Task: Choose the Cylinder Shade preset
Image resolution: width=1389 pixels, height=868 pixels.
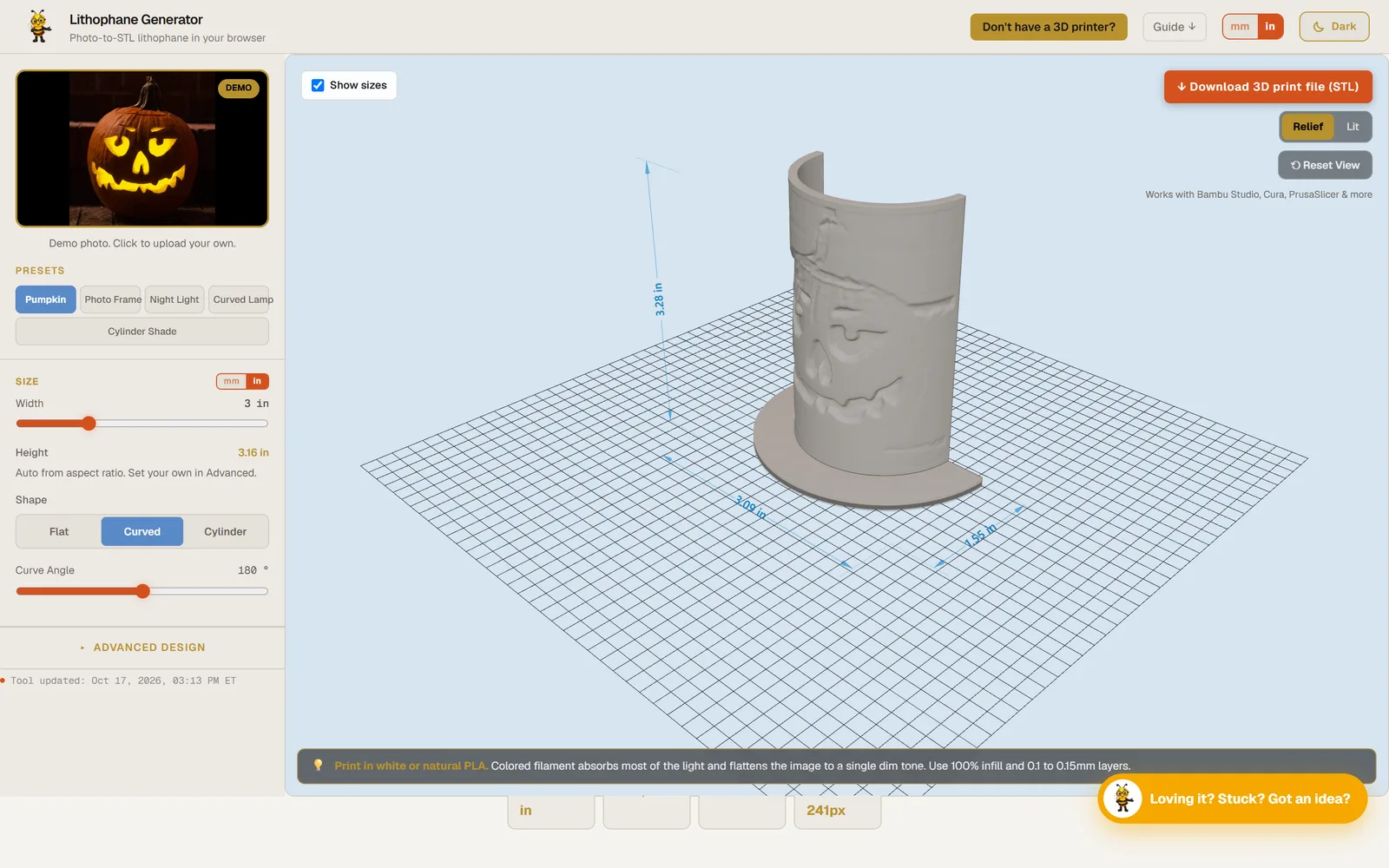Action: tap(142, 332)
